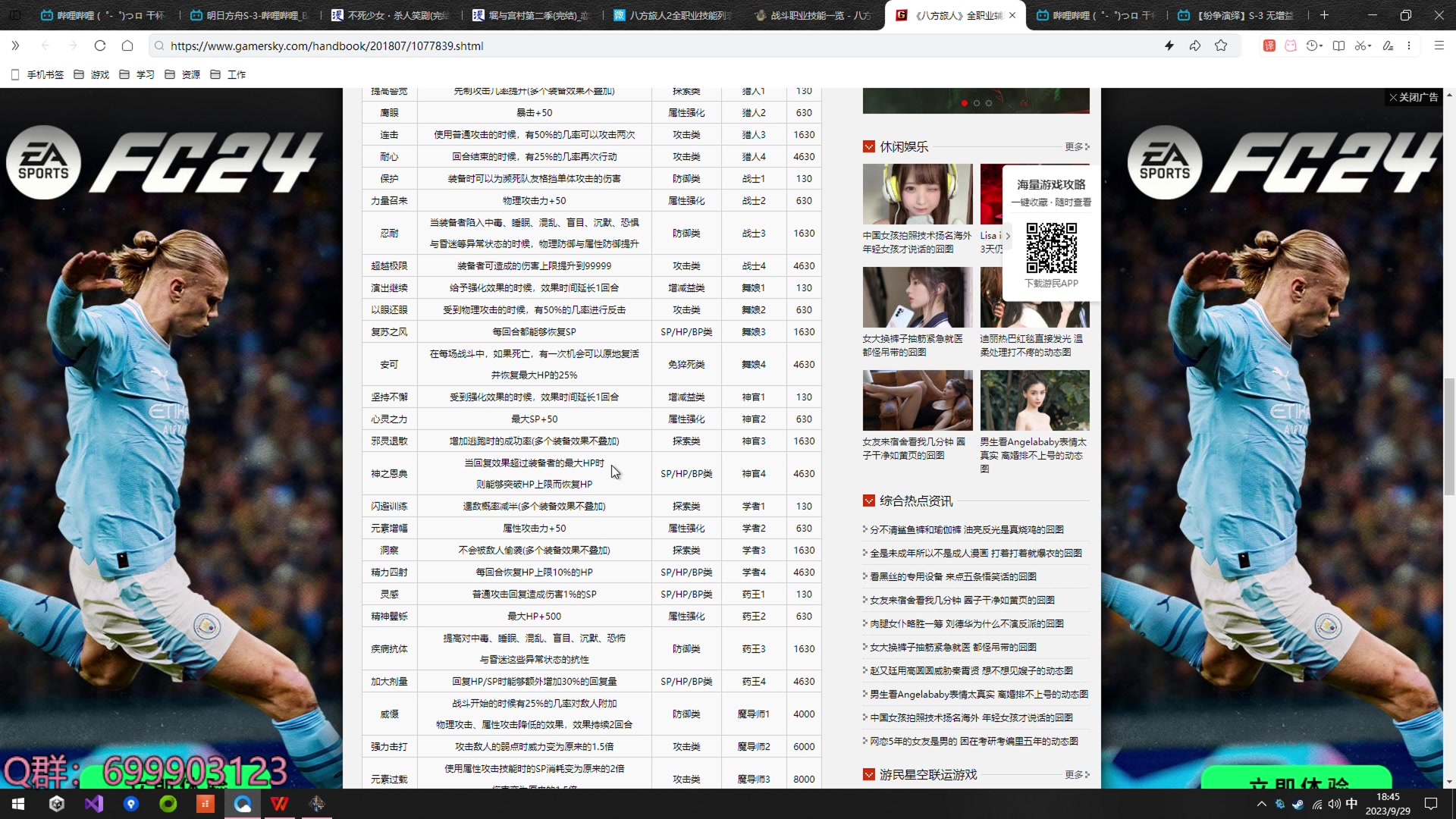Click table cell 神之恩典
This screenshot has height=819, width=1456.
389,474
